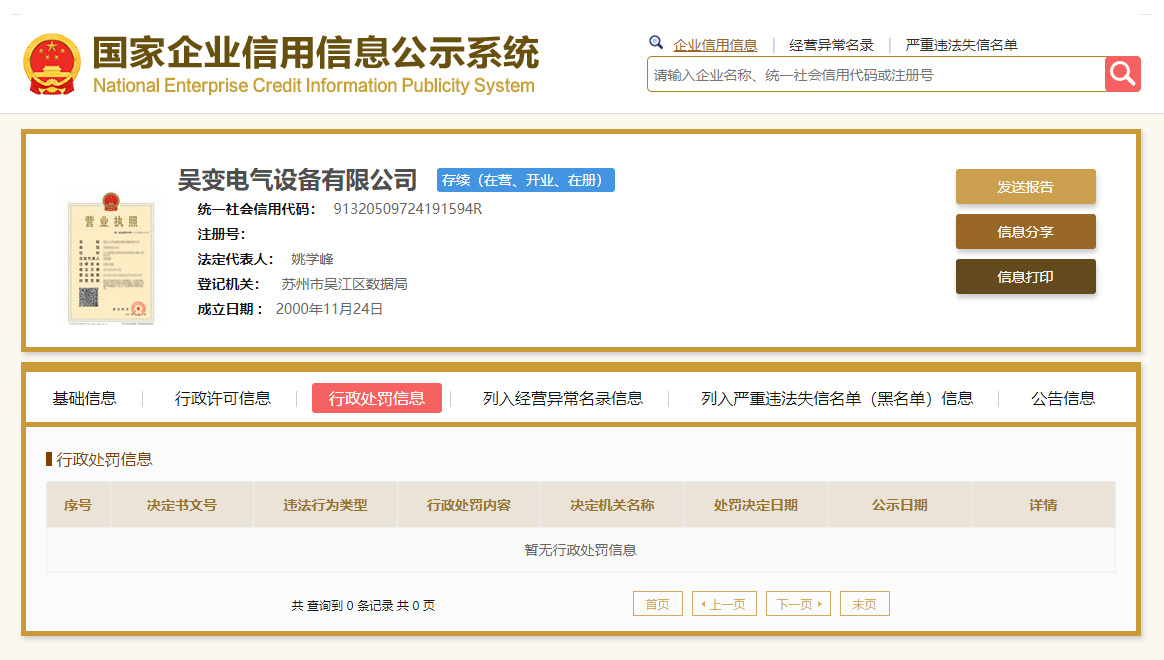The image size is (1164, 660).
Task: Jump to last page with 末页
Action: [864, 604]
